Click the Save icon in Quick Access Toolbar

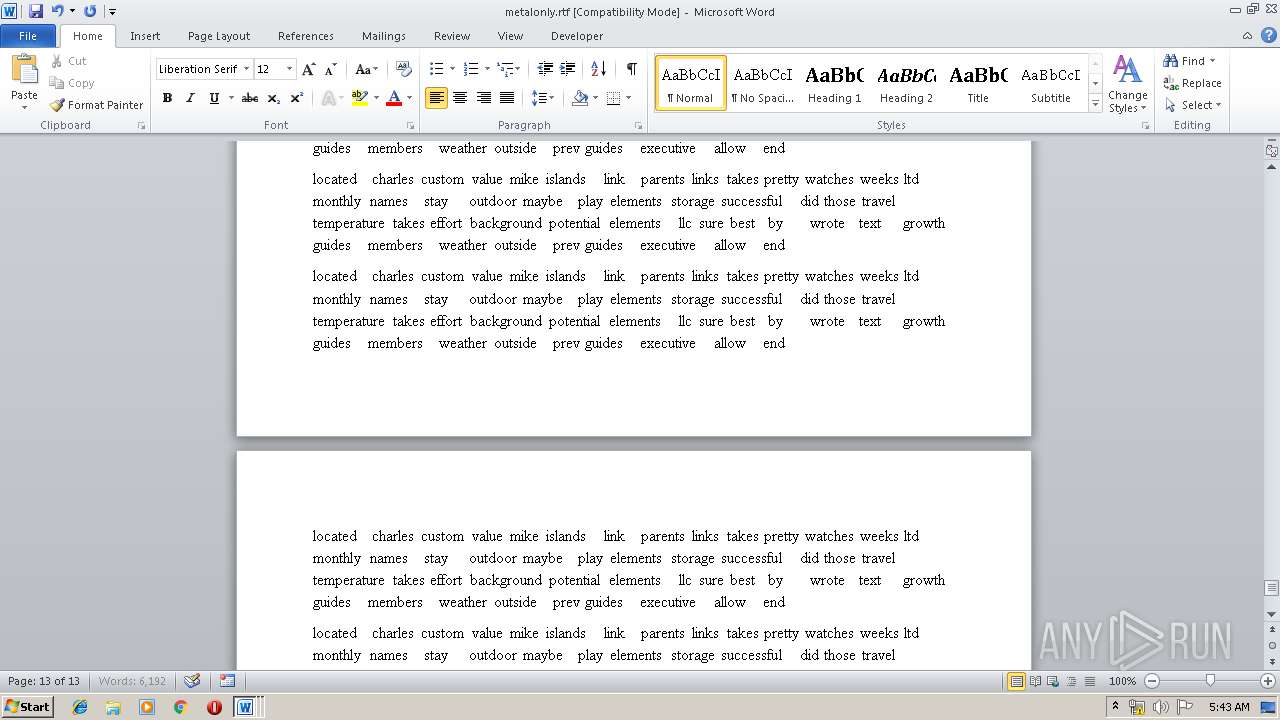pyautogui.click(x=36, y=11)
